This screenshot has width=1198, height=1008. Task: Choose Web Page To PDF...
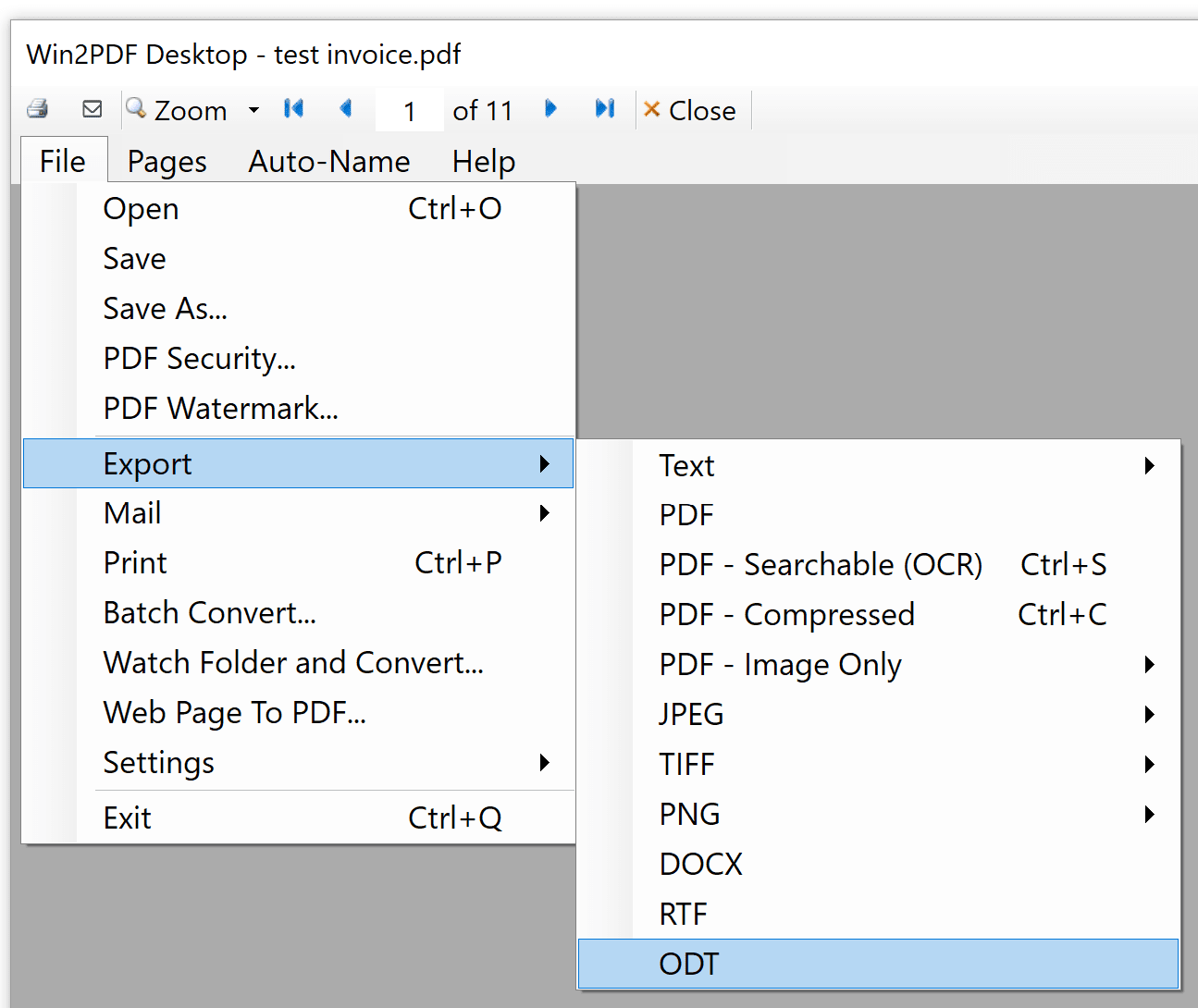(298, 713)
